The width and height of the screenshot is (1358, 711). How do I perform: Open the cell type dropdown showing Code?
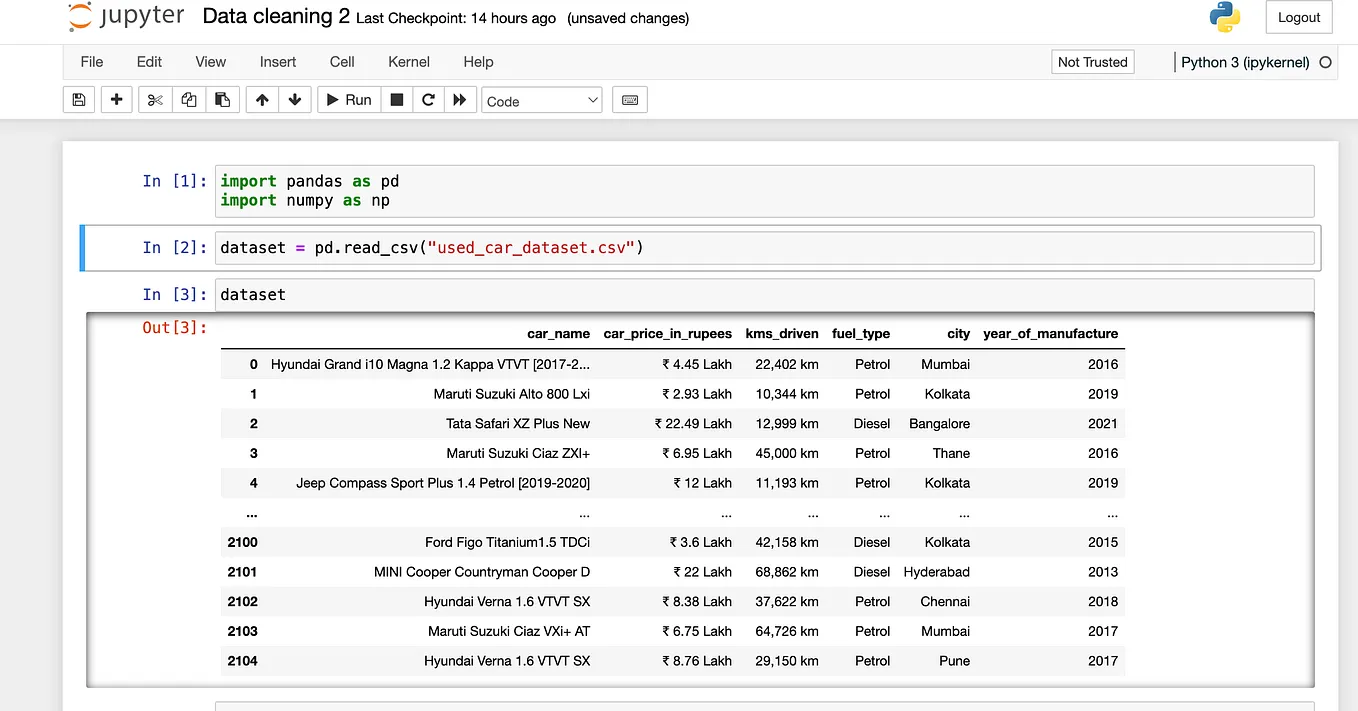coord(541,99)
